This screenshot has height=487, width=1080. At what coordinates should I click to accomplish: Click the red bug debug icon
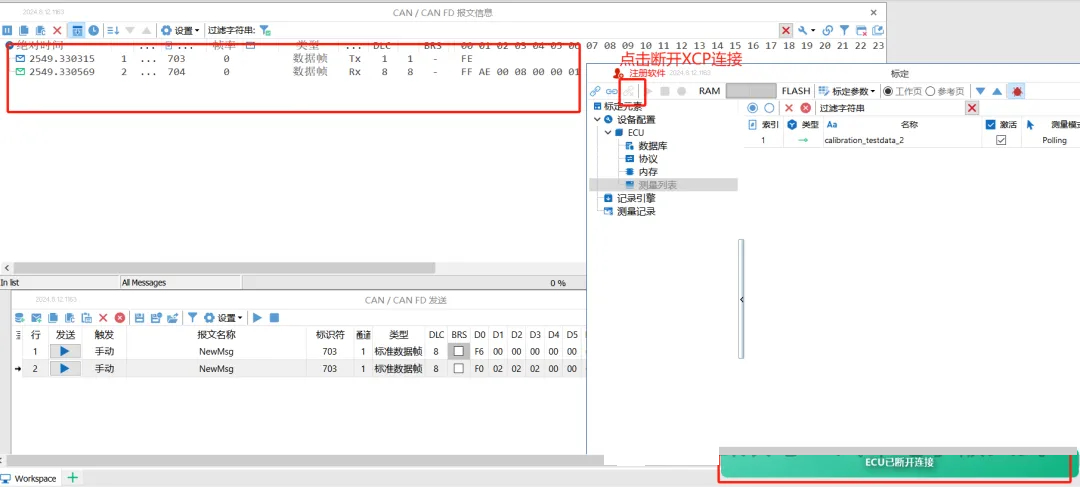click(x=1017, y=91)
